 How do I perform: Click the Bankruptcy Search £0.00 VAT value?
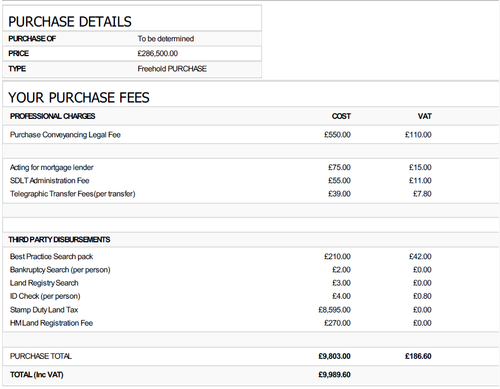coord(422,270)
